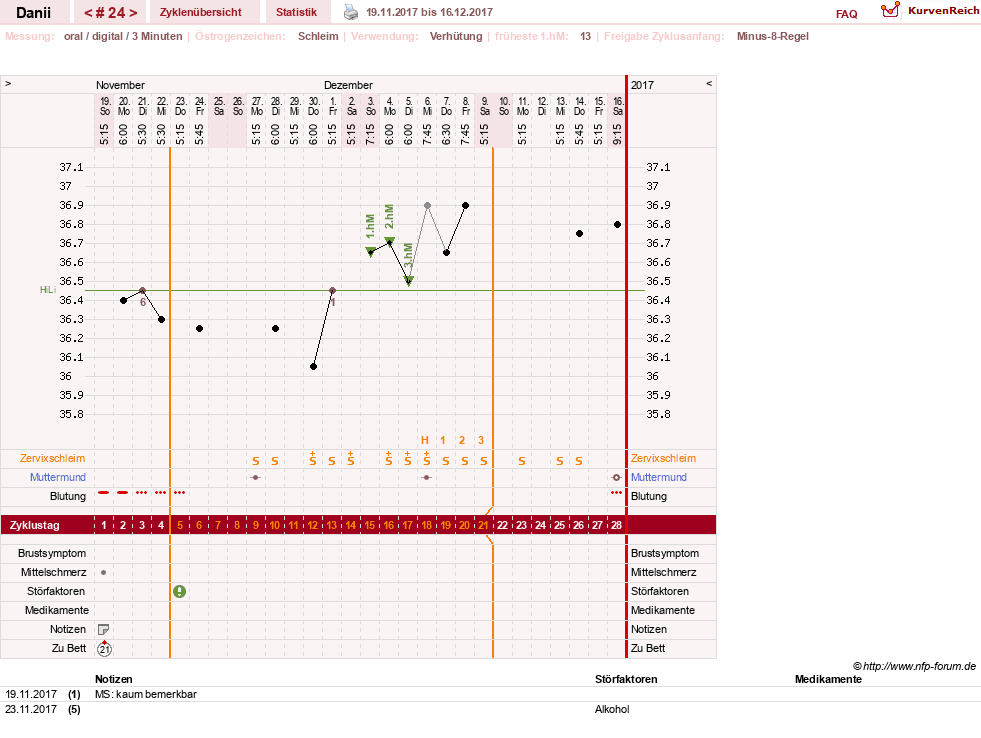Open the KurvenReich logo link

click(x=929, y=11)
